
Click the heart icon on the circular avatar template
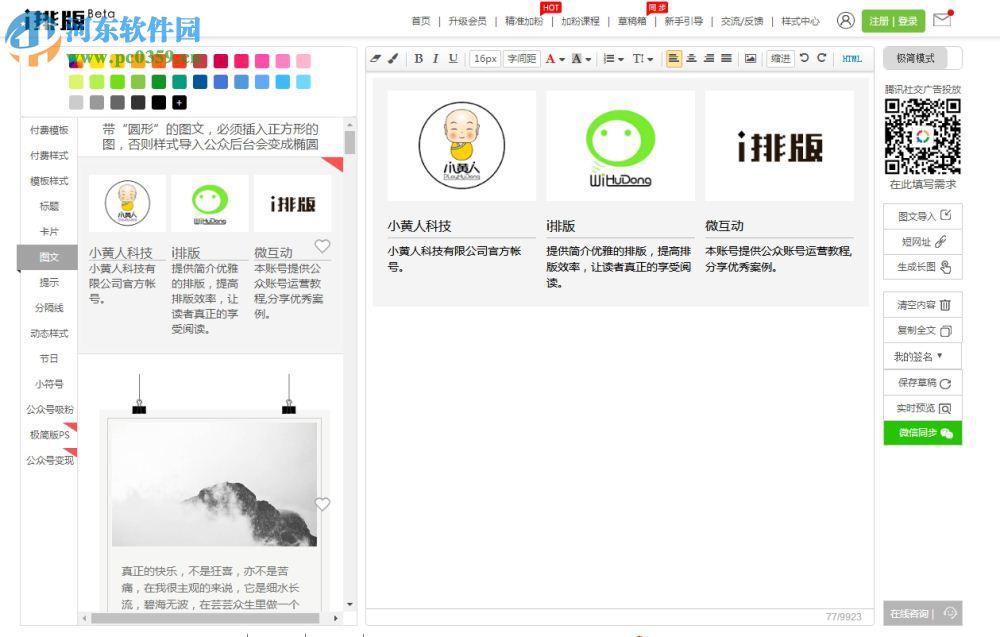coord(322,245)
